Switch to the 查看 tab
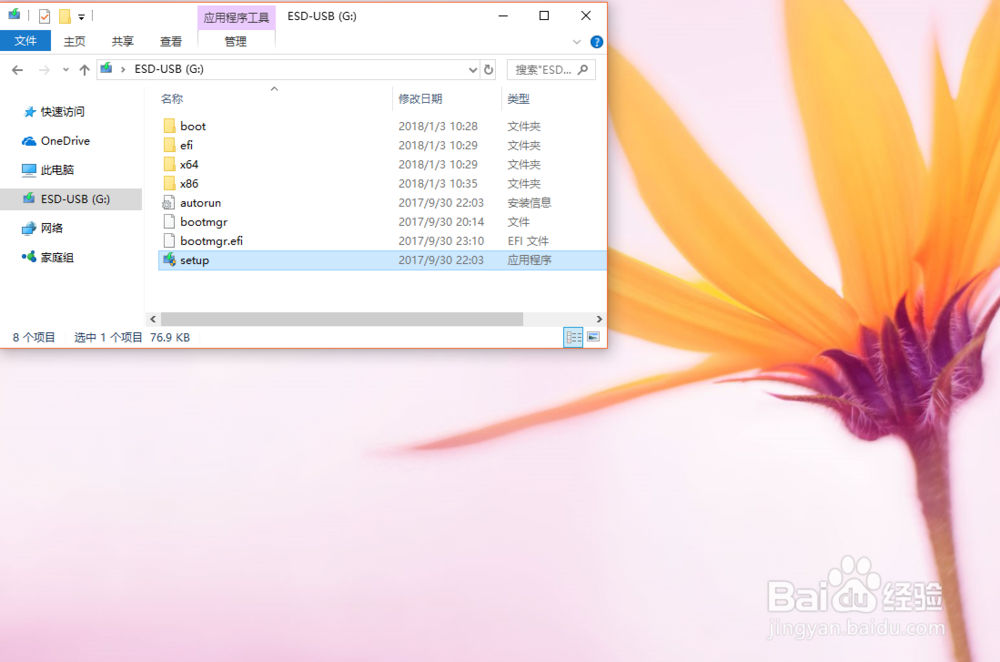 coord(170,41)
